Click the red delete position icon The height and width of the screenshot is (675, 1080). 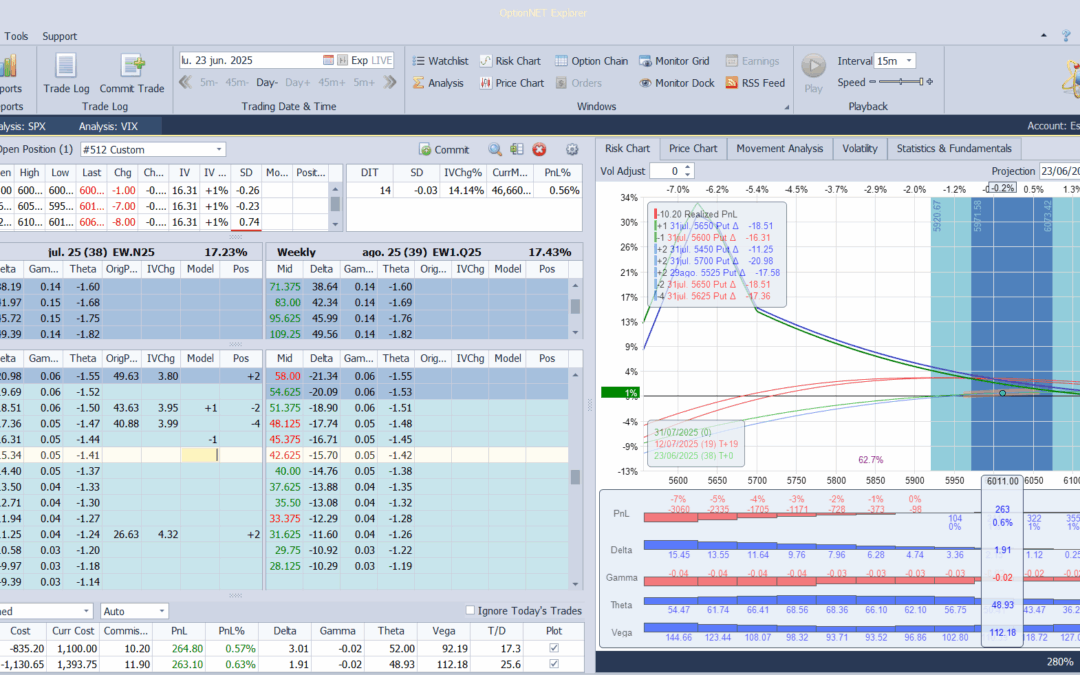(x=539, y=150)
